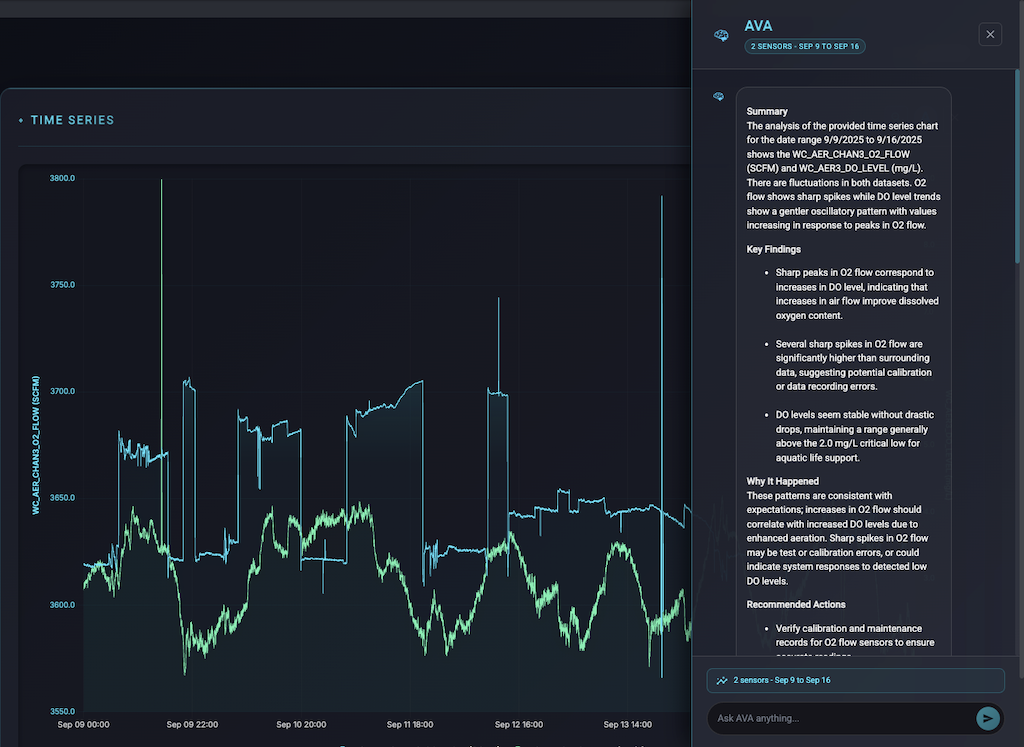The image size is (1024, 747).
Task: Click the AVA title text
Action: (760, 26)
